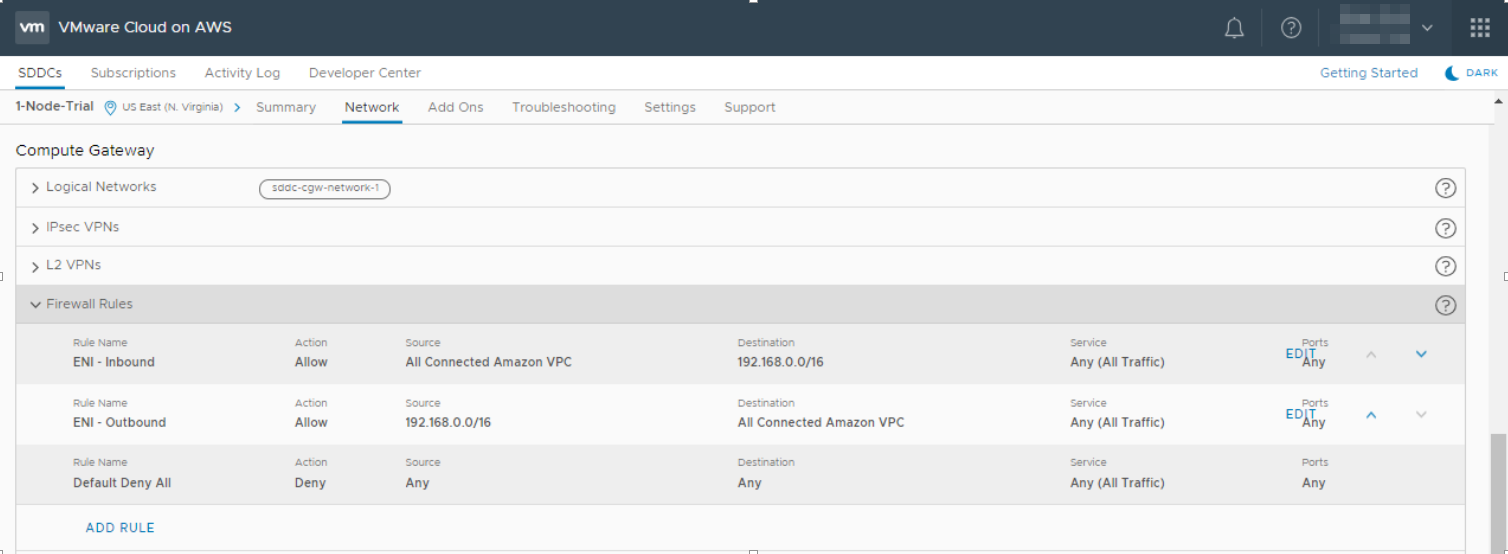This screenshot has width=1508, height=554.
Task: Open help for IPsec VPNs
Action: 1445,228
